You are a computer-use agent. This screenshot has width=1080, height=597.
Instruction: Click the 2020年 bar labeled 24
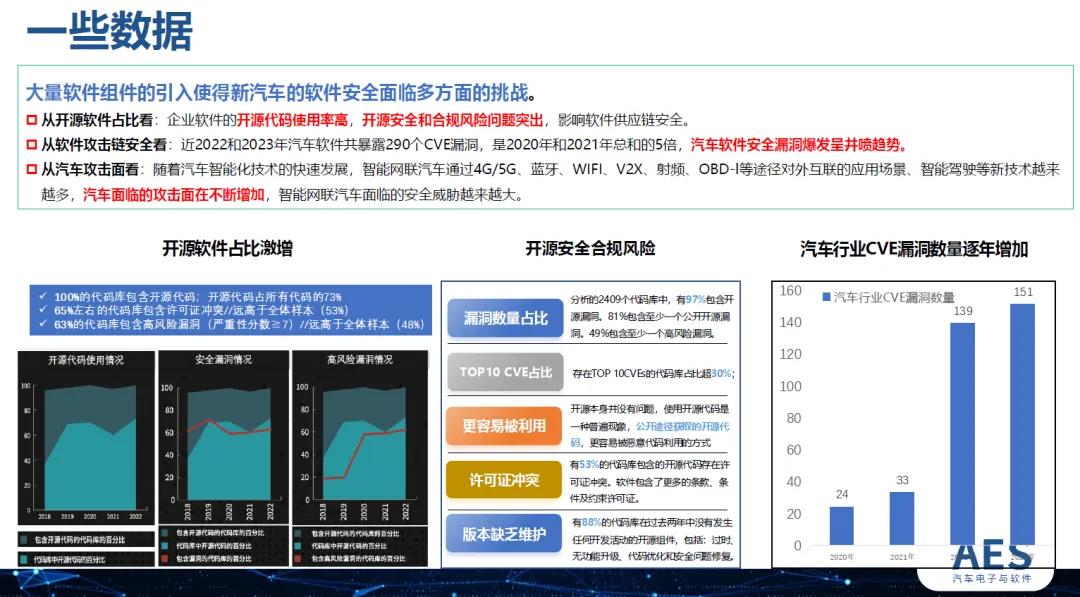click(x=842, y=525)
